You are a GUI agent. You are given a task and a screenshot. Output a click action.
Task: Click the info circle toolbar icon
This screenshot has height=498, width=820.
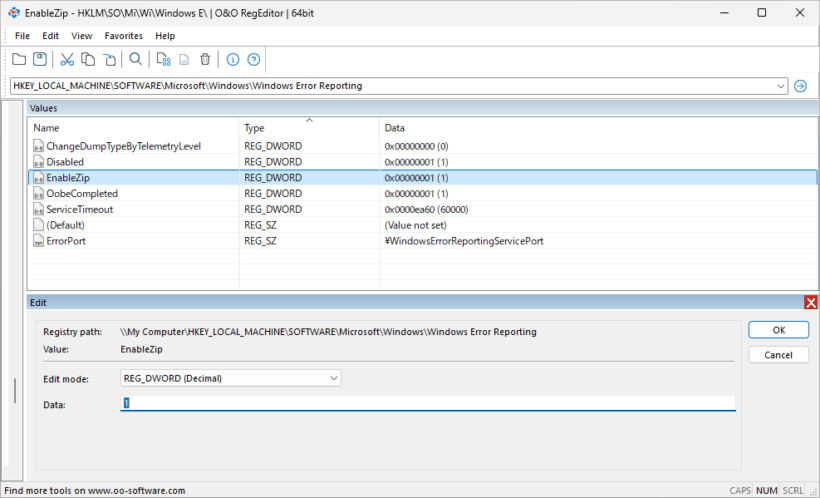233,60
